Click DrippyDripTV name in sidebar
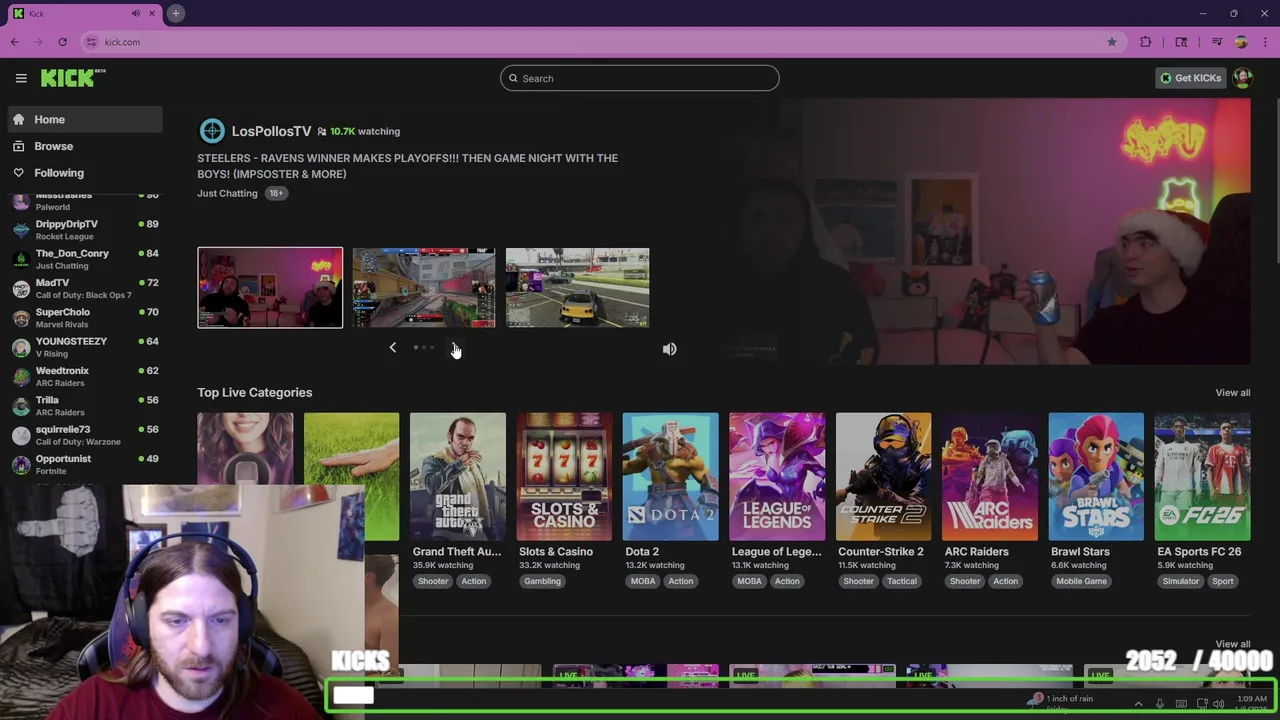The image size is (1280, 720). [x=67, y=224]
